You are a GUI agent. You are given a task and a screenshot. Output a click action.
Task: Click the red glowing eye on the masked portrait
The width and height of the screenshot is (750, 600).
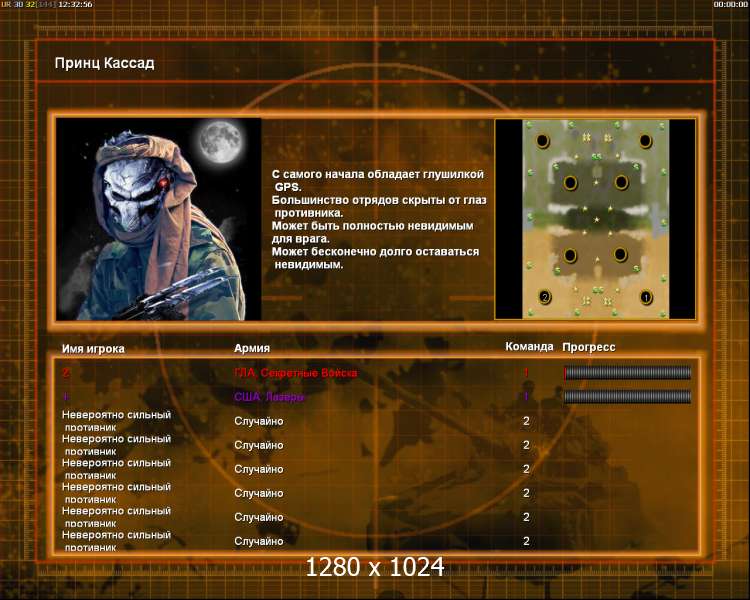[163, 183]
